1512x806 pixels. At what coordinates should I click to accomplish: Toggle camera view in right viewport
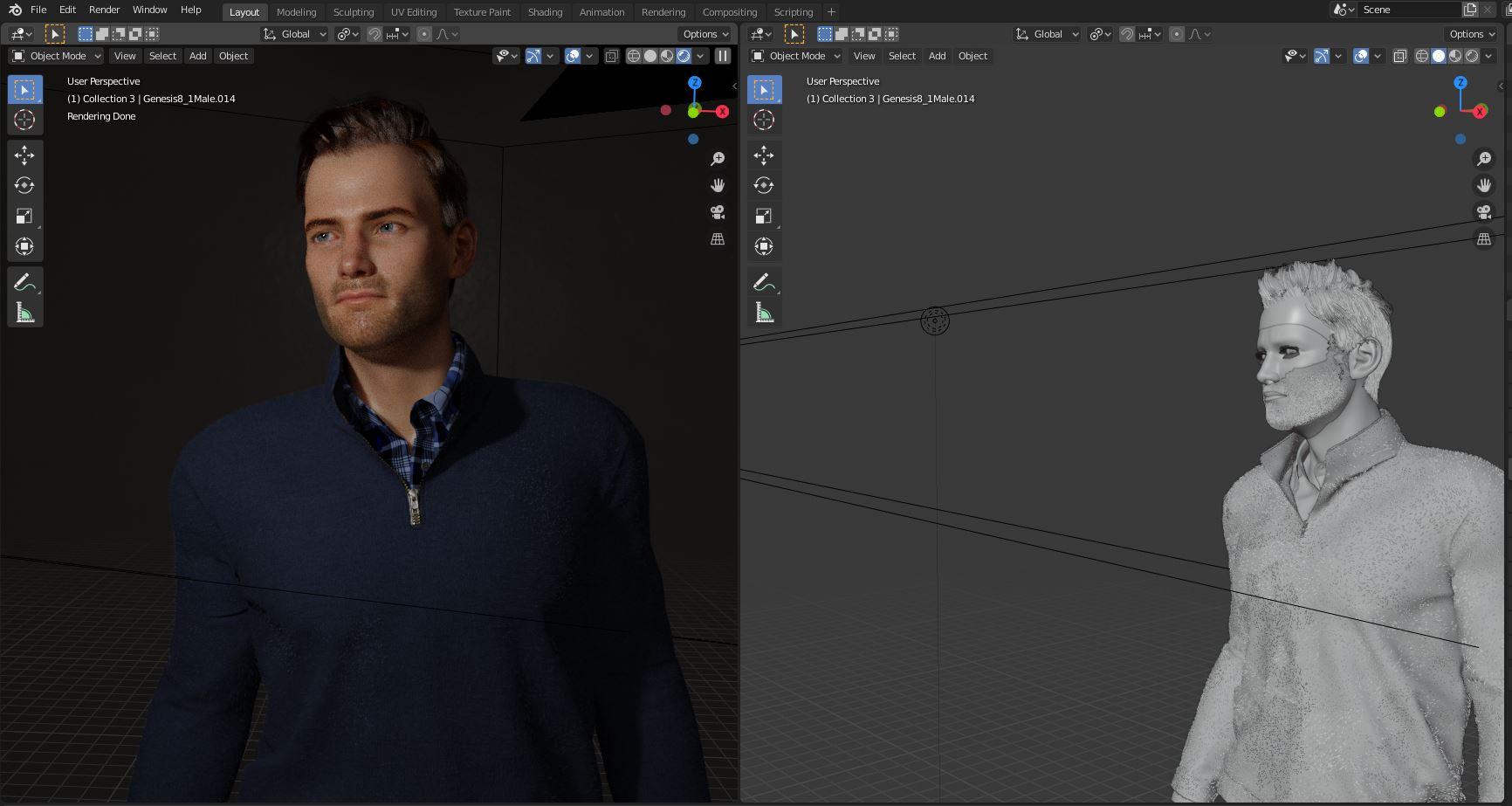(x=1484, y=212)
